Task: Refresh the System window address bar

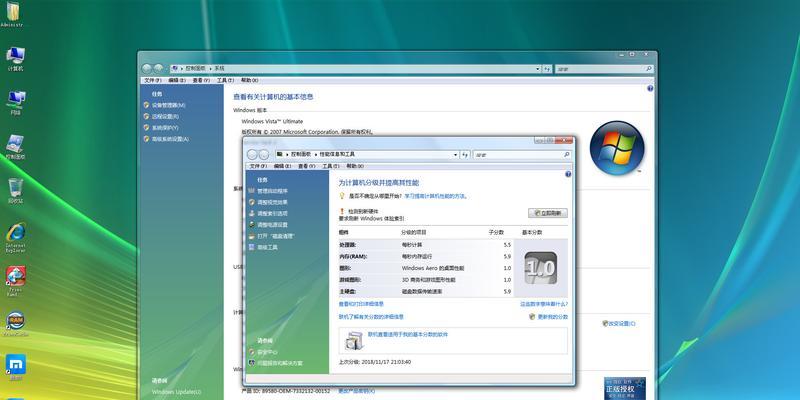Action: coord(547,68)
